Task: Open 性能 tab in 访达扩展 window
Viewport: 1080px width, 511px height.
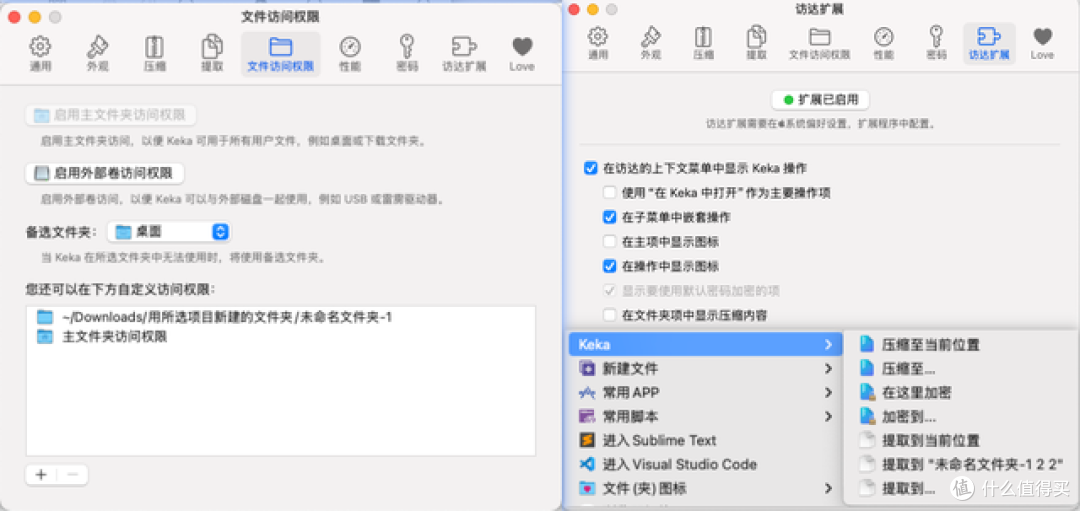Action: (x=884, y=43)
